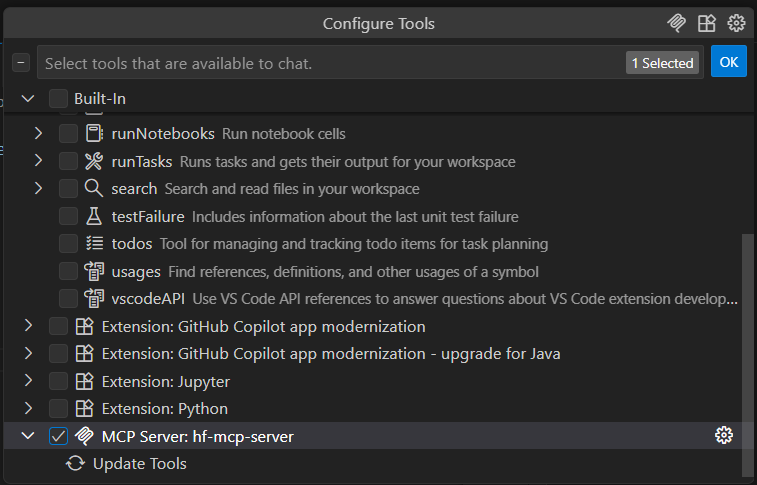Click the 1 Selected badge
The height and width of the screenshot is (485, 757).
point(662,63)
